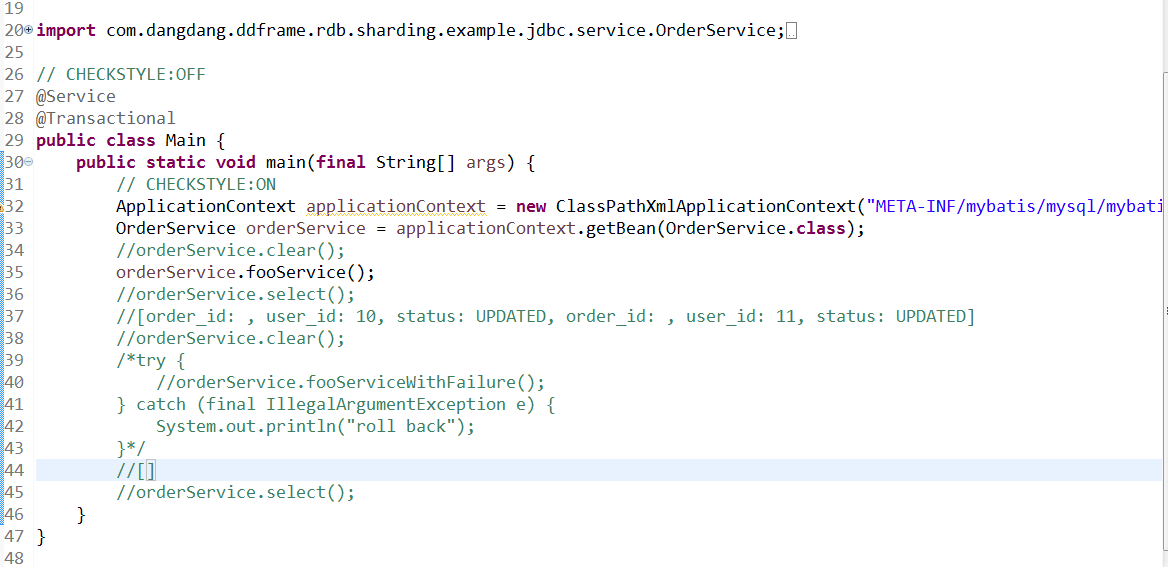The image size is (1168, 567).
Task: Click the underlined applicationContext variable declaration
Action: (396, 206)
